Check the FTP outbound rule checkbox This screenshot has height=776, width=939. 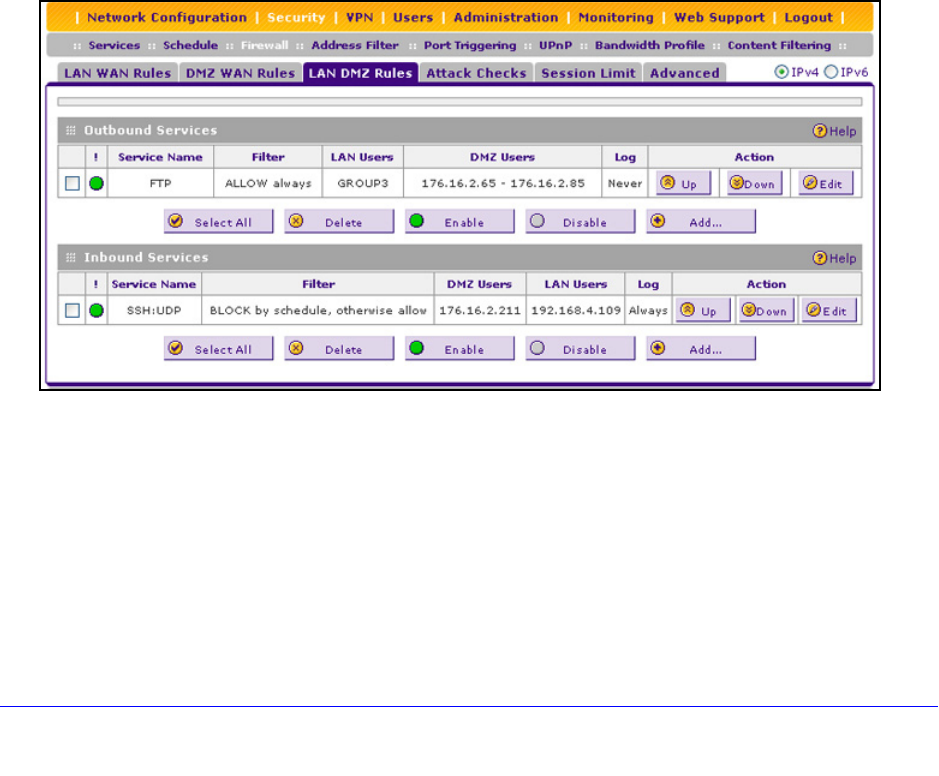coord(73,184)
